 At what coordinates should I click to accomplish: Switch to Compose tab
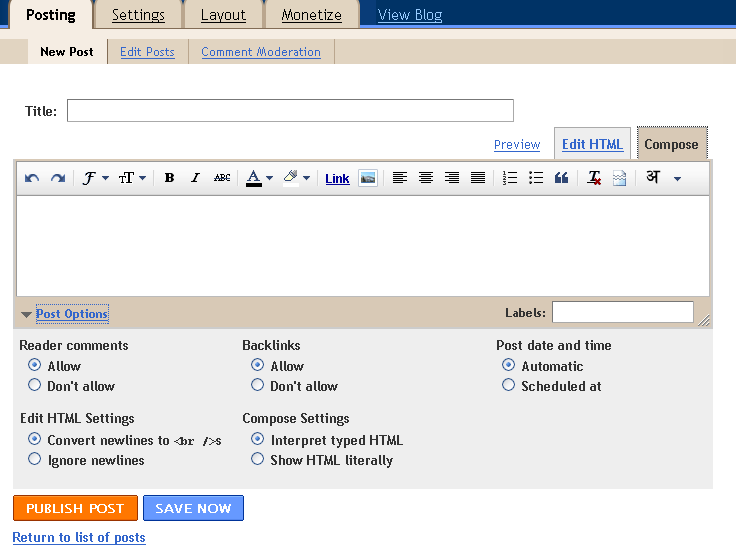click(671, 144)
